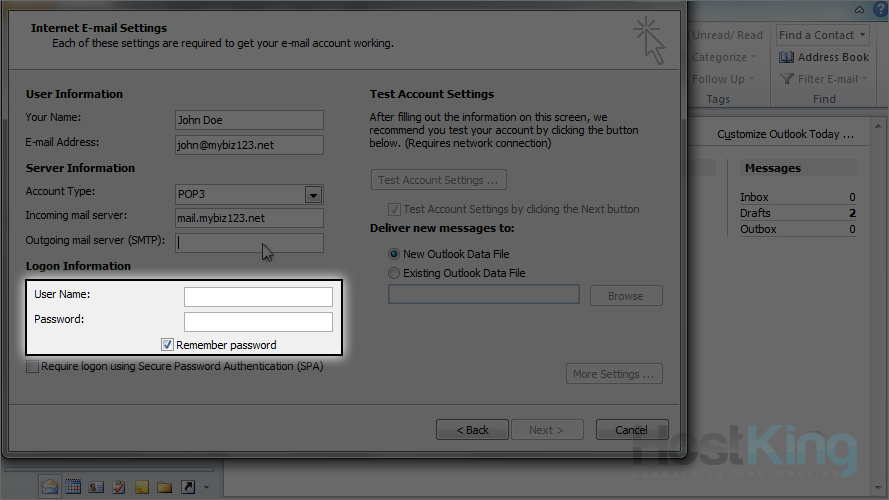The width and height of the screenshot is (889, 500).
Task: Expand the Find a Contact dropdown
Action: [862, 36]
